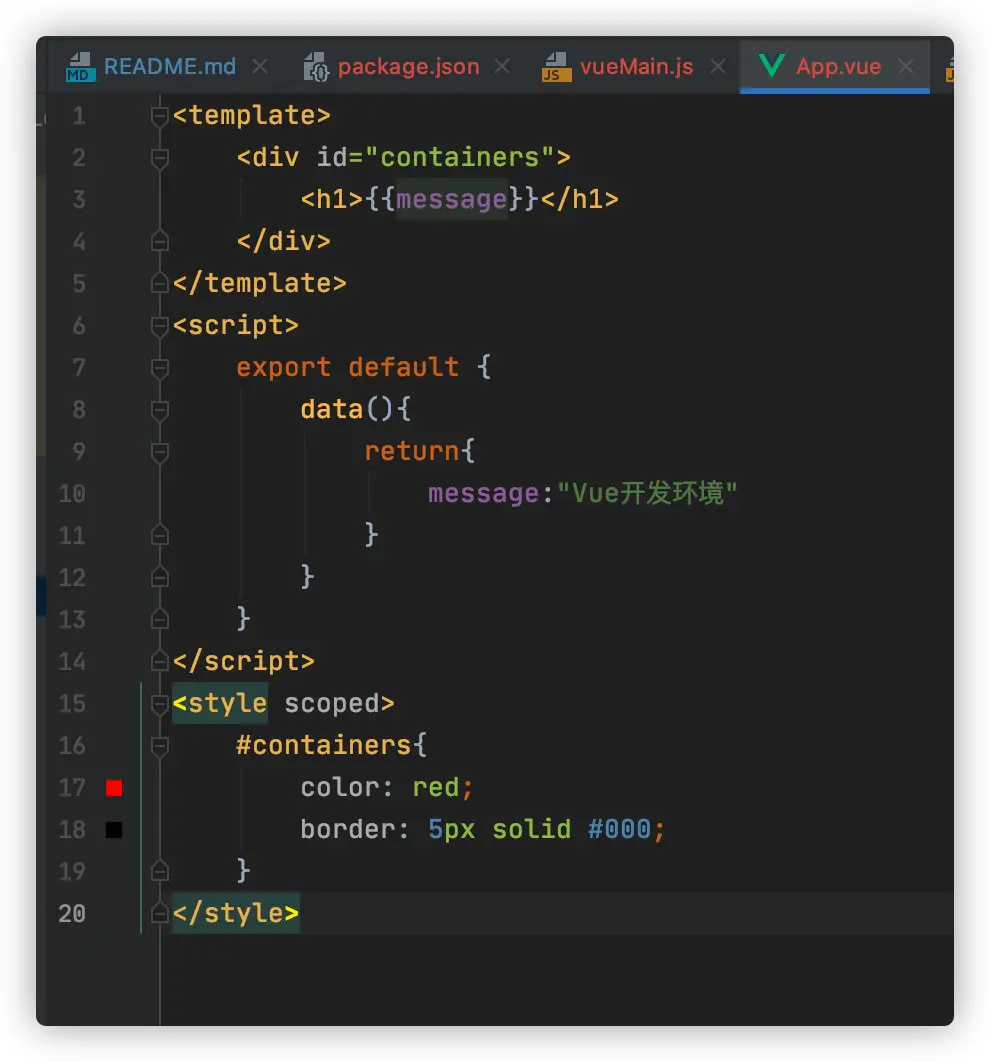Click fold end marker on line 11

coord(160,536)
